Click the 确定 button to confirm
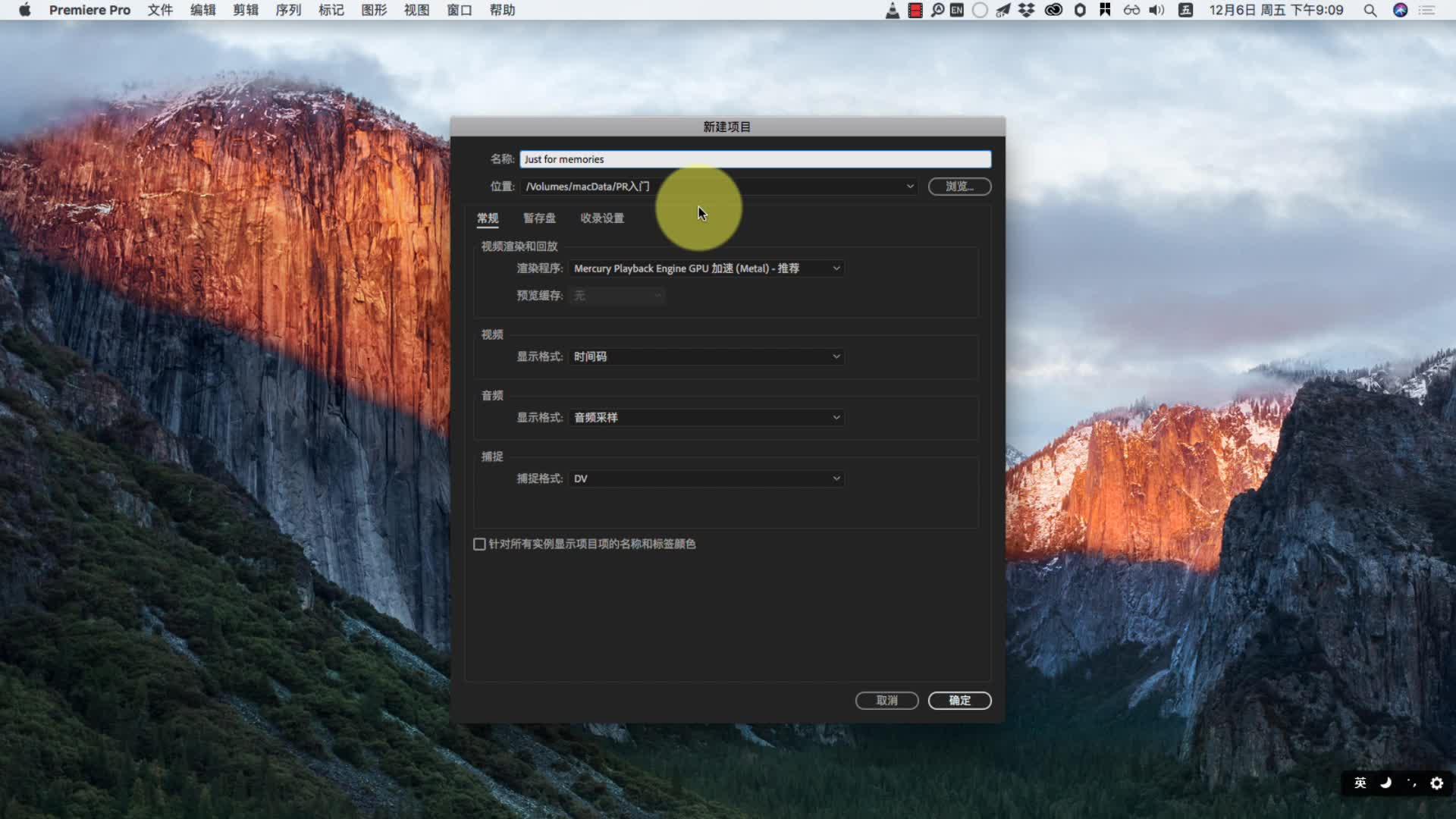The width and height of the screenshot is (1456, 819). tap(960, 701)
